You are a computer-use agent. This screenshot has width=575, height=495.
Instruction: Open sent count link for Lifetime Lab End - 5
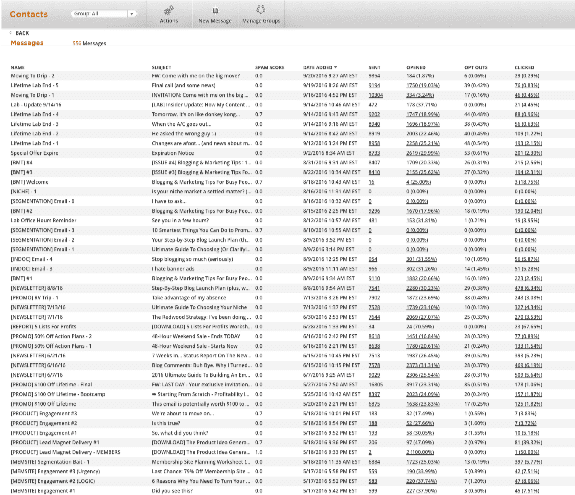pos(374,85)
